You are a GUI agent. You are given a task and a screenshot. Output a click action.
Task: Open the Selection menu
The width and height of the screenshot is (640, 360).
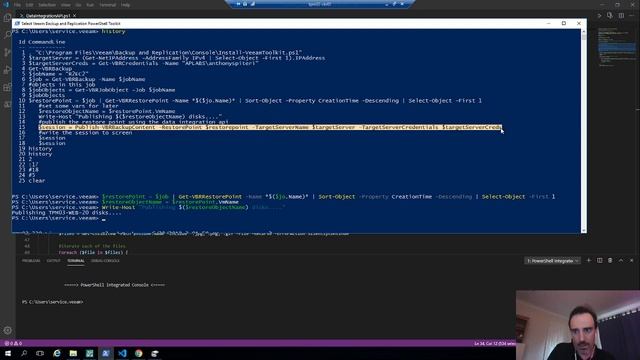tap(47, 5)
